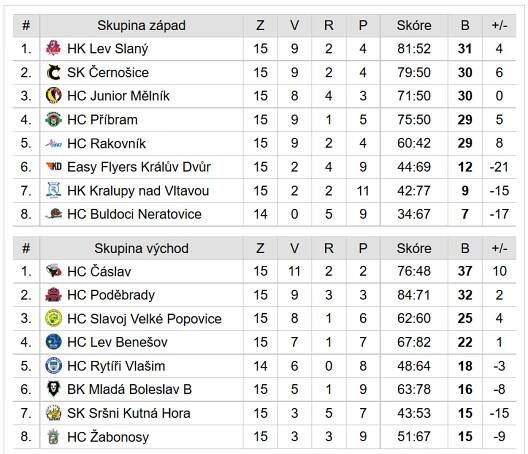The width and height of the screenshot is (528, 454).
Task: Select the HK Kralupy nad Vltavou name
Action: [138, 191]
